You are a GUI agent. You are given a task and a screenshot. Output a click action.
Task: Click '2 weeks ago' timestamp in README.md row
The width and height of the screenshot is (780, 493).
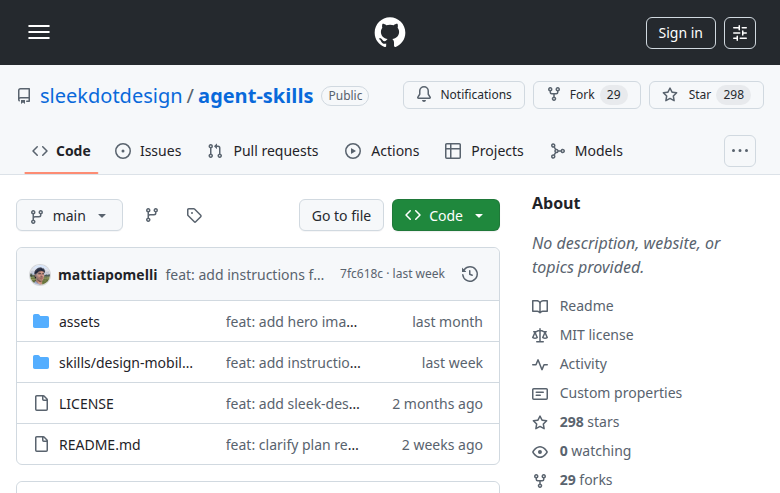pos(442,445)
